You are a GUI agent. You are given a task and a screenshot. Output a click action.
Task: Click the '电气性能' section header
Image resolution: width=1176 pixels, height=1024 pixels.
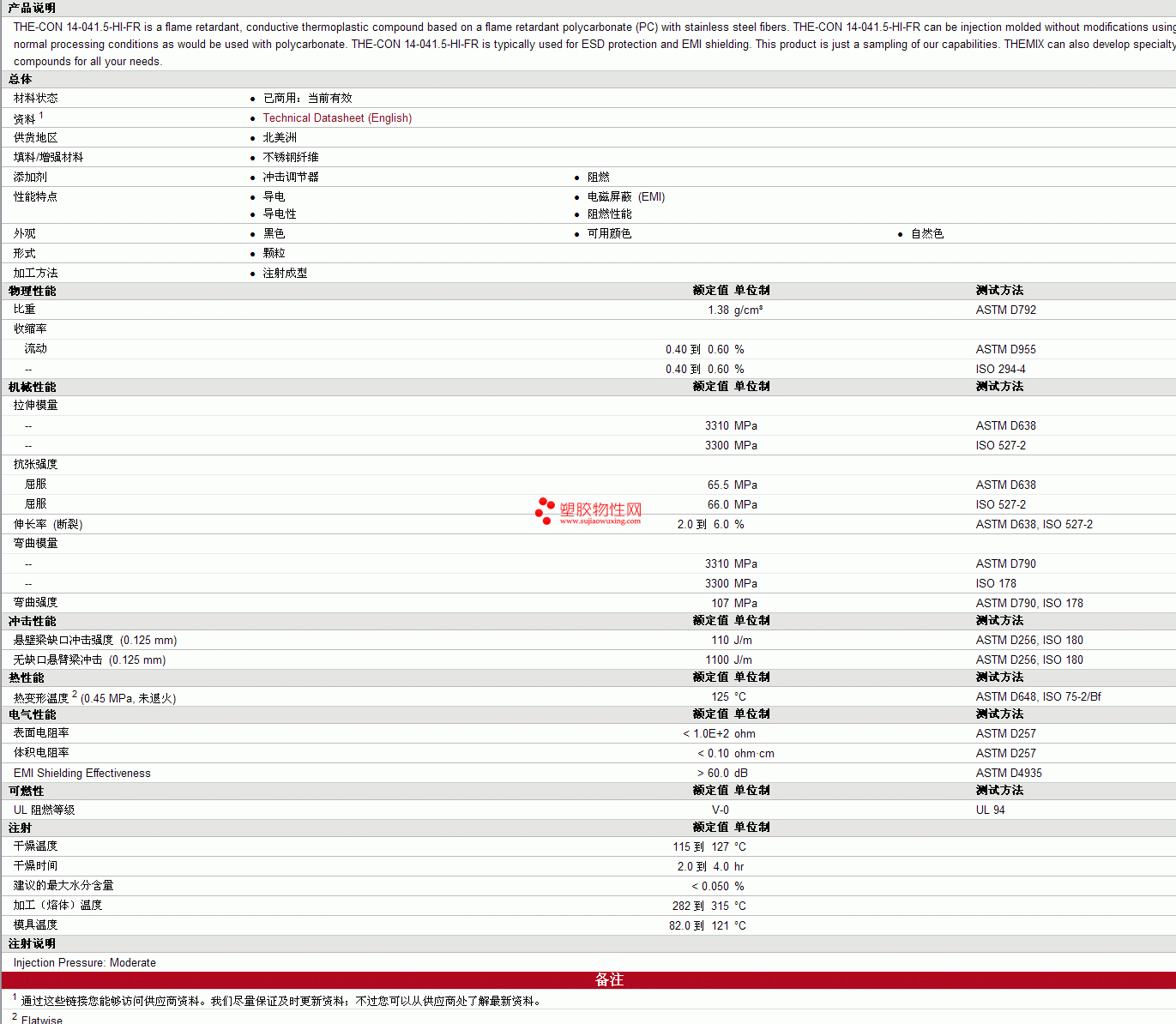pos(33,715)
